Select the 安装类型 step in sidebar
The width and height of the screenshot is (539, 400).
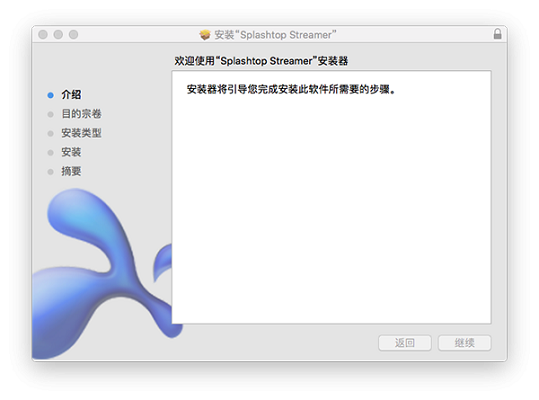pos(81,133)
